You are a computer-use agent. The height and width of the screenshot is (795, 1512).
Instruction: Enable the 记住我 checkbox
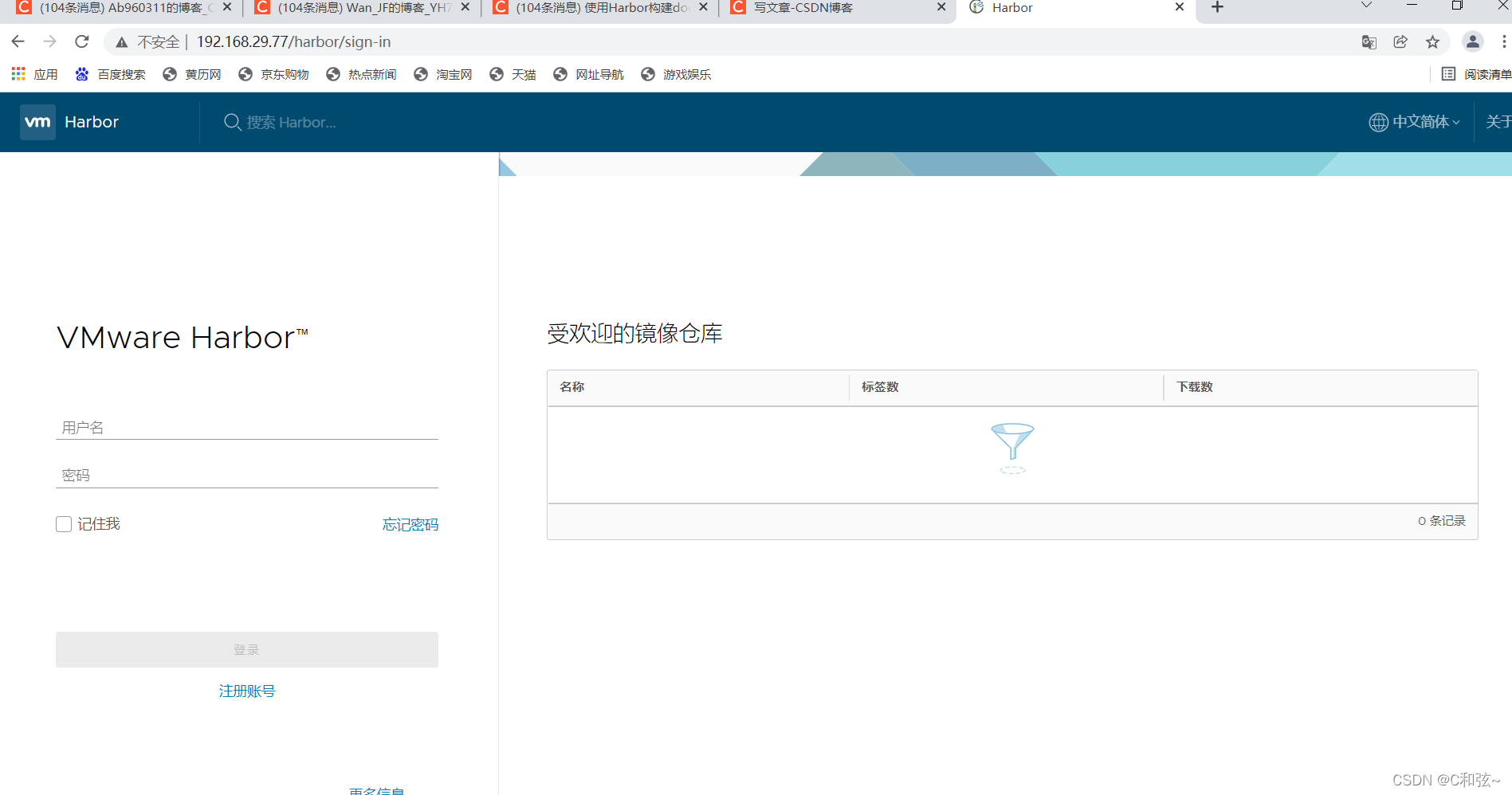pyautogui.click(x=64, y=524)
